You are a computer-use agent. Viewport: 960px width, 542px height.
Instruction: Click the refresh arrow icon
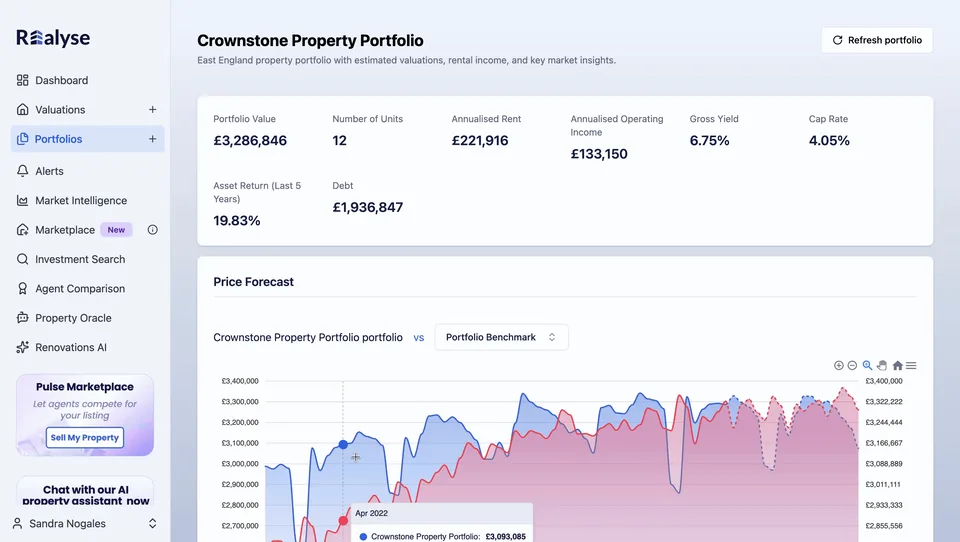click(x=837, y=40)
